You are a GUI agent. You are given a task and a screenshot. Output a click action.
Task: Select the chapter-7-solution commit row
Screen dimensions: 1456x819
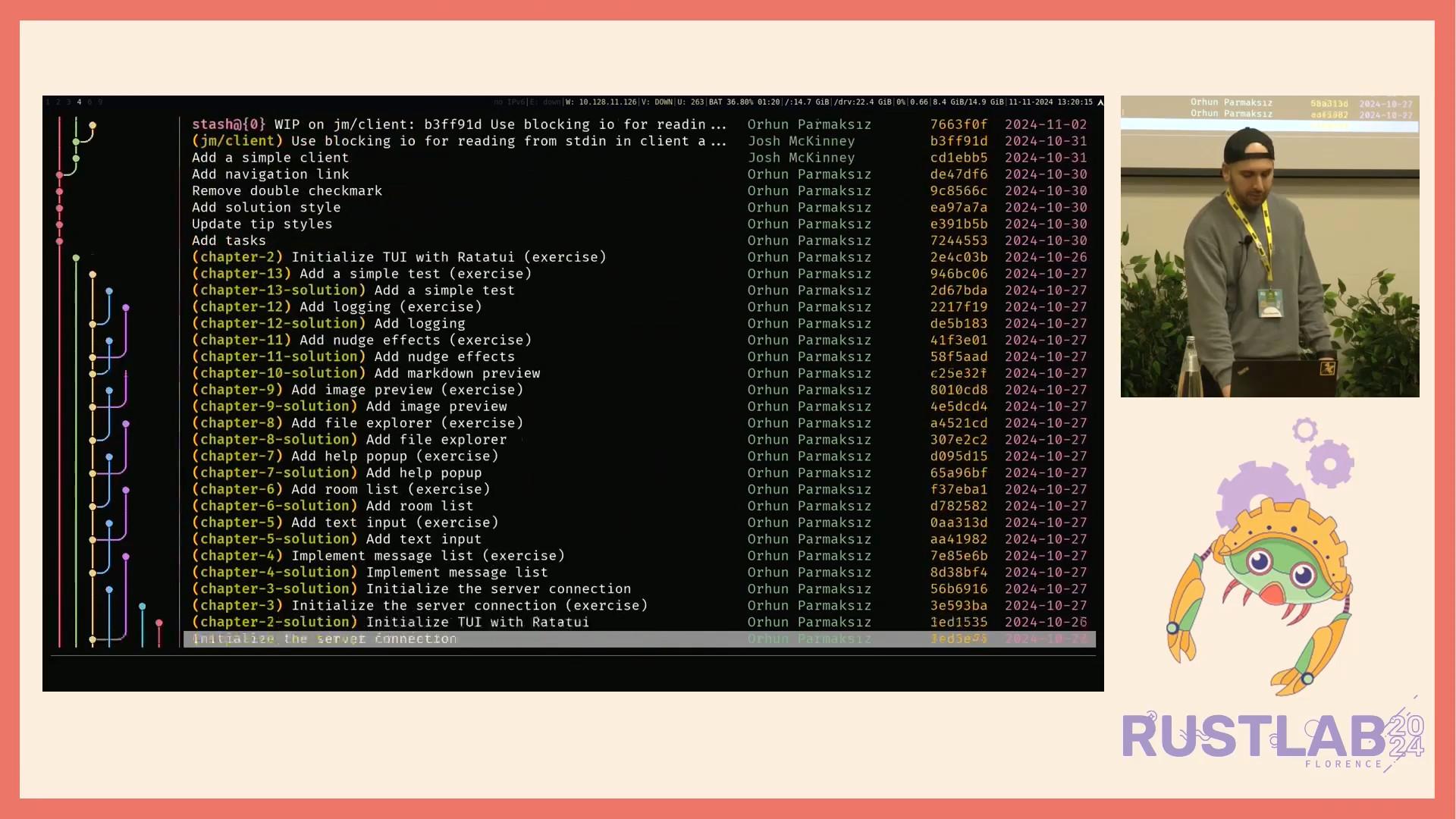tap(639, 473)
